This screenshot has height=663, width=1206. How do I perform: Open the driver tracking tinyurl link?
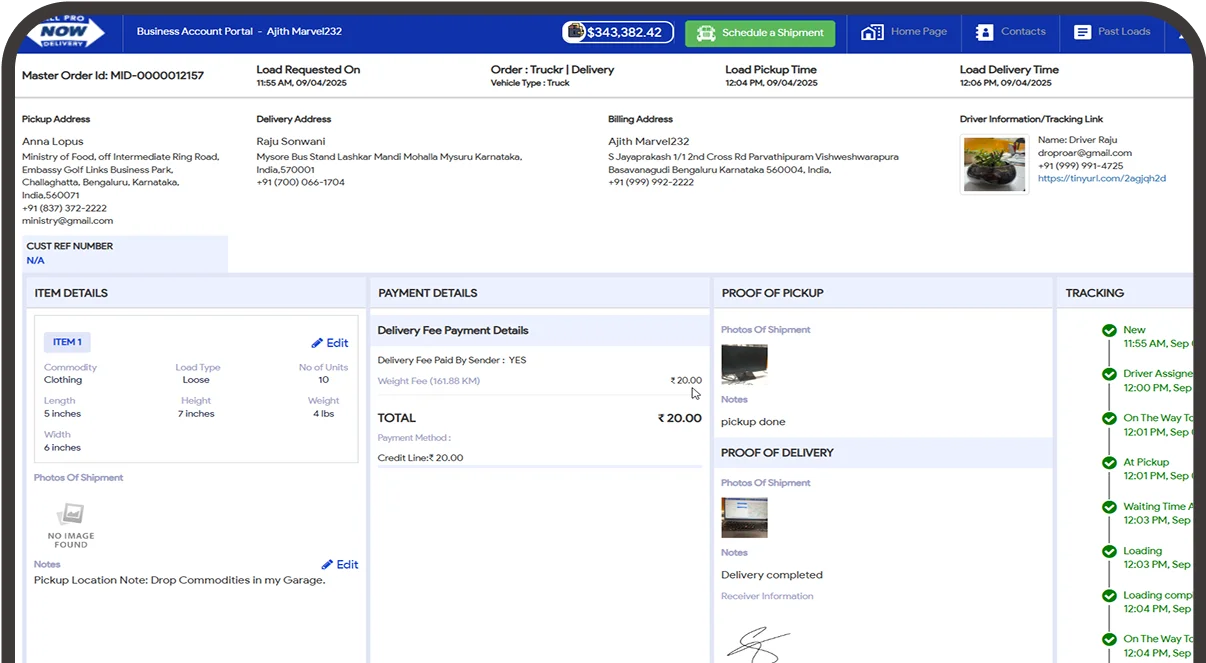(1101, 179)
